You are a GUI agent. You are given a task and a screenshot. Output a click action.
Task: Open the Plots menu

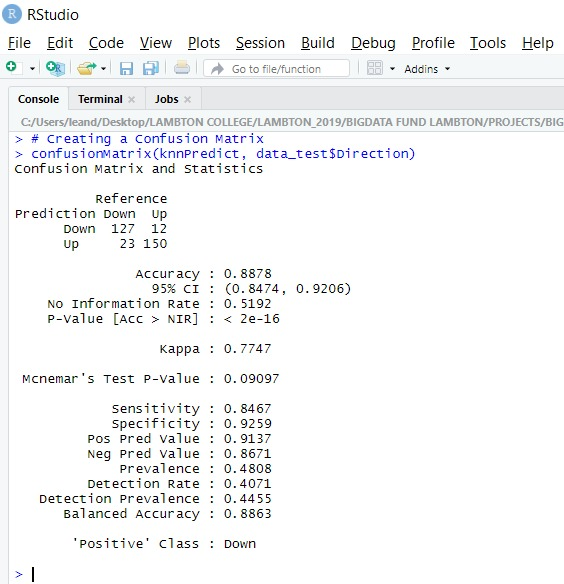204,43
